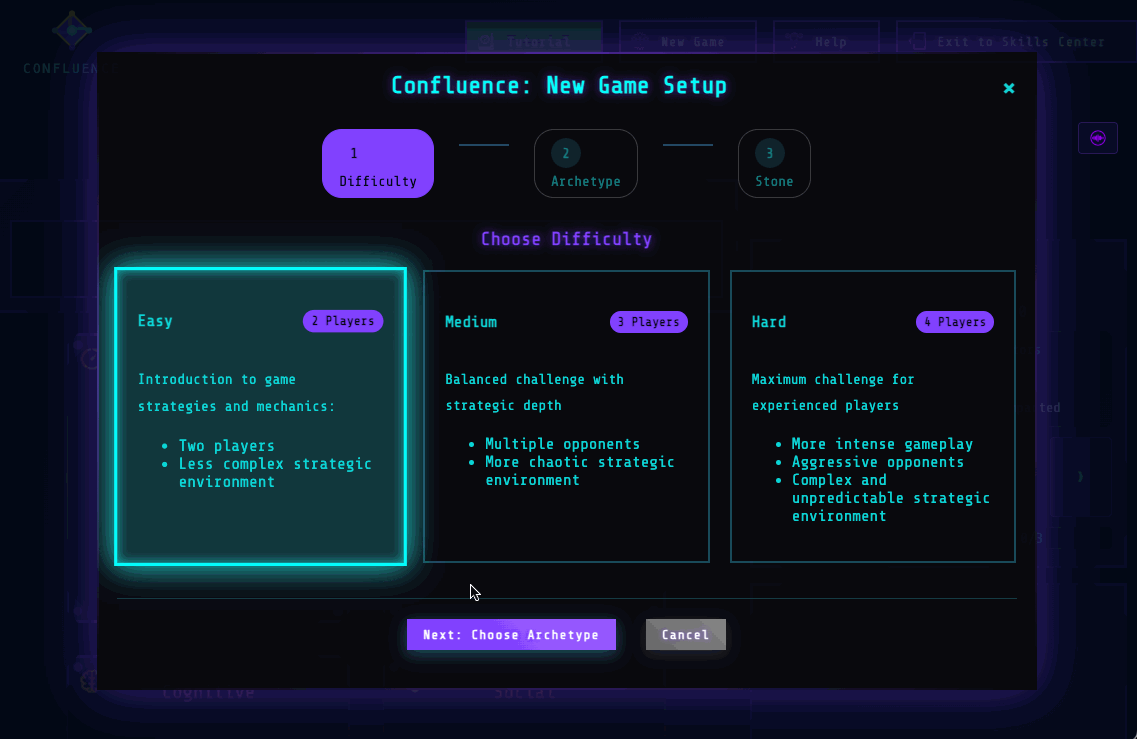
Task: Click the 4 Players badge on Hard
Action: tap(954, 322)
